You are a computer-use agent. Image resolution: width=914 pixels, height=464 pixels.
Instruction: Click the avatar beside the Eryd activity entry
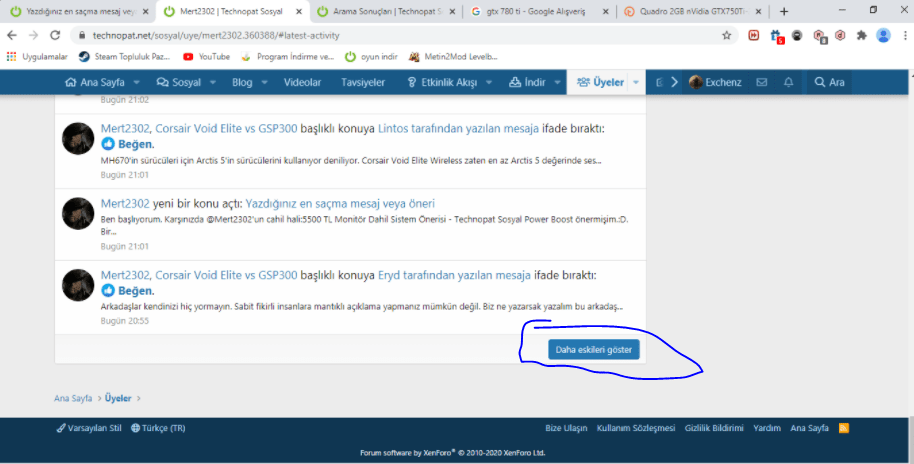point(78,285)
